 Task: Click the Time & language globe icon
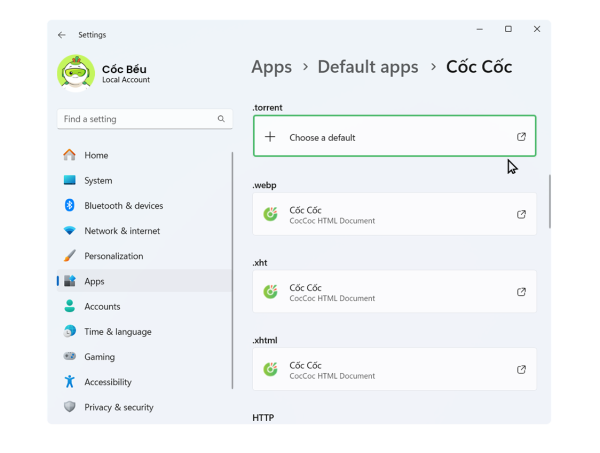[x=70, y=331]
